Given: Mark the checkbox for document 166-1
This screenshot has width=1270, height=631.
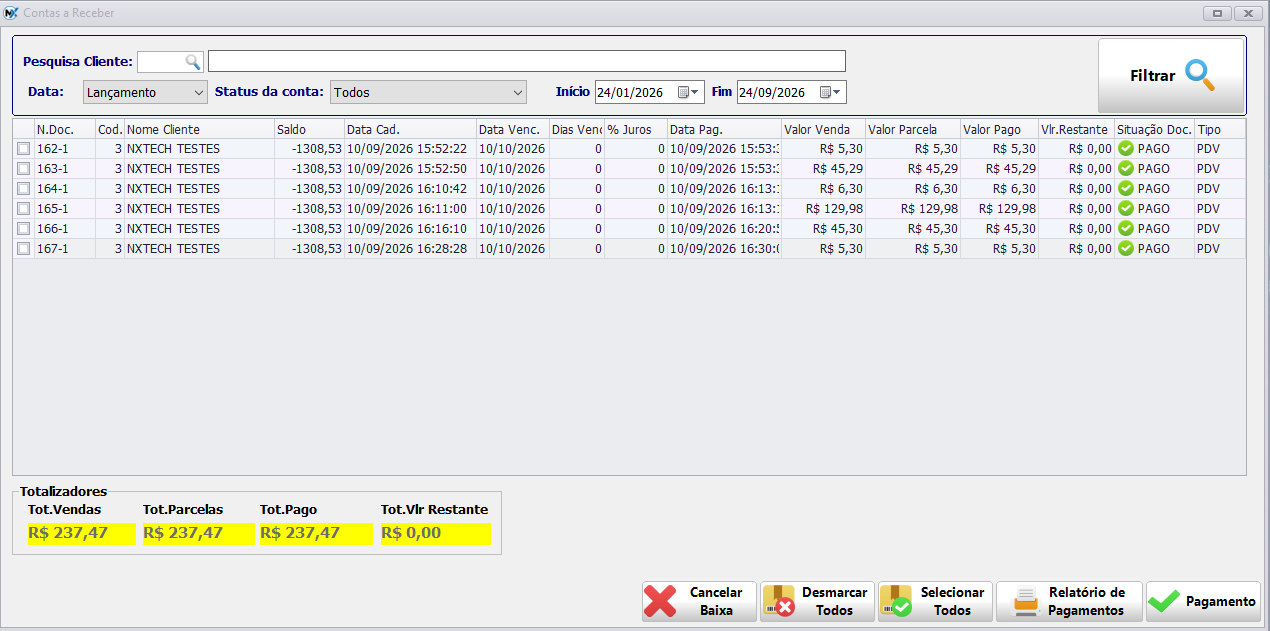Looking at the screenshot, I should pos(23,229).
